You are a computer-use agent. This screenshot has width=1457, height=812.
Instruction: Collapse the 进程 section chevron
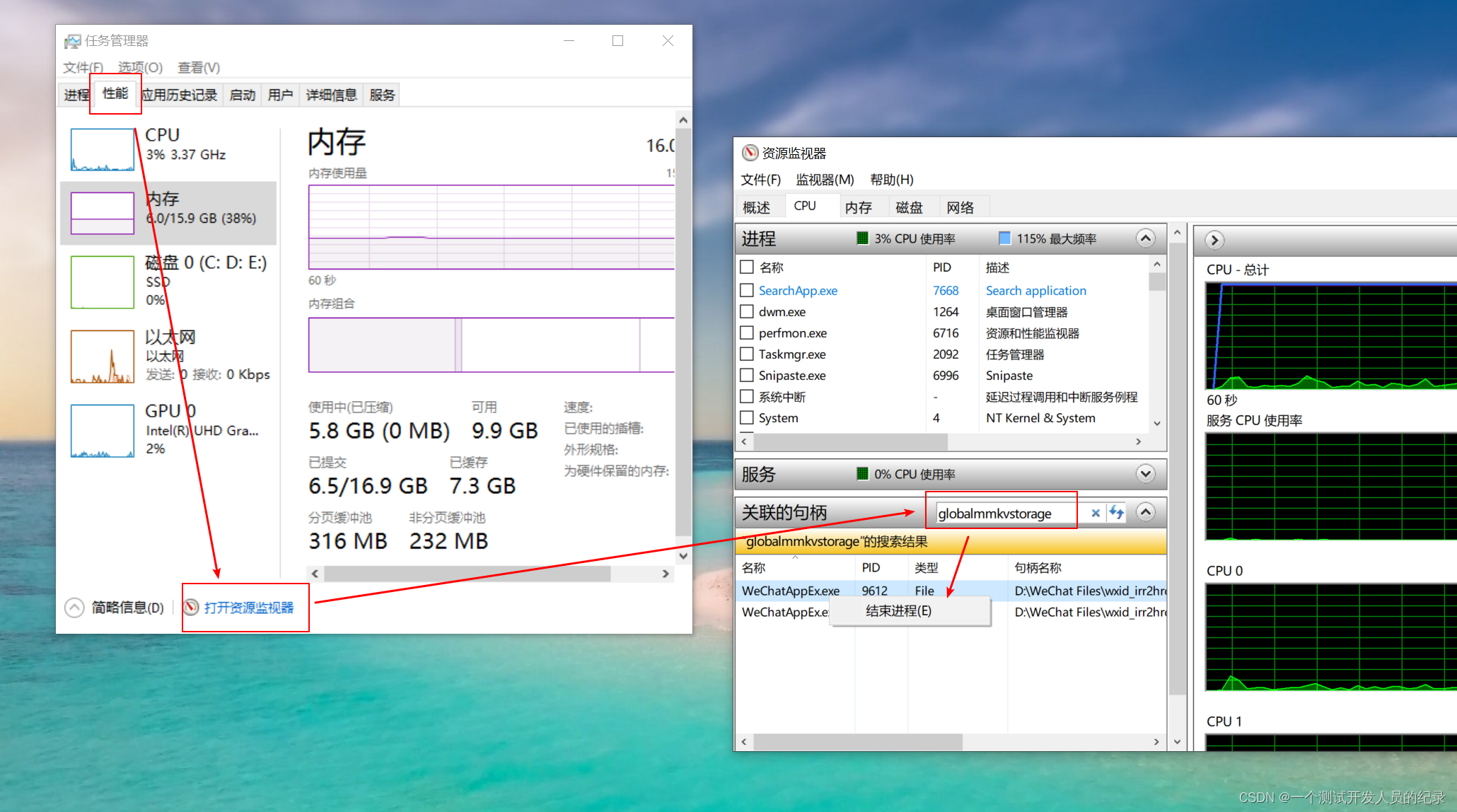coord(1145,238)
